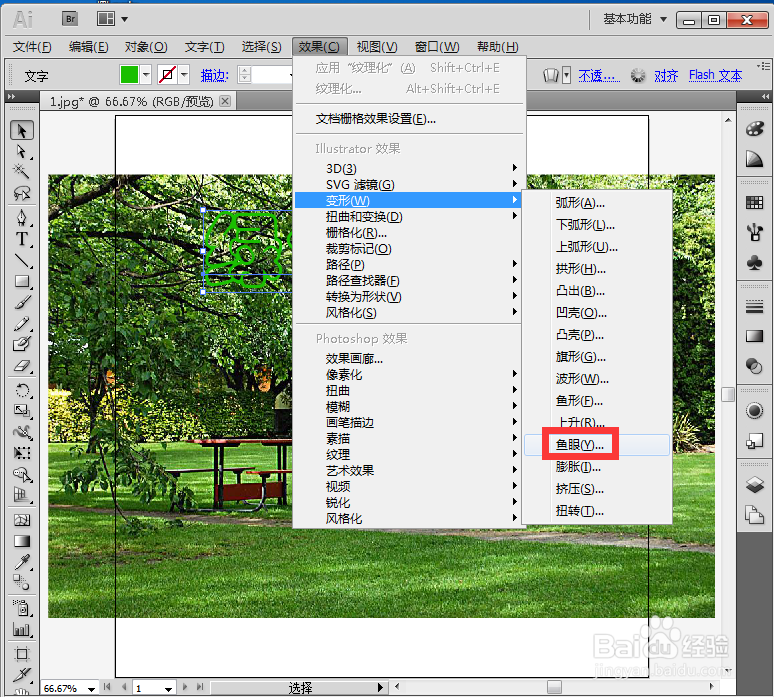This screenshot has width=774, height=697.
Task: Open the zoom level 66.67% dropdown
Action: (x=91, y=688)
